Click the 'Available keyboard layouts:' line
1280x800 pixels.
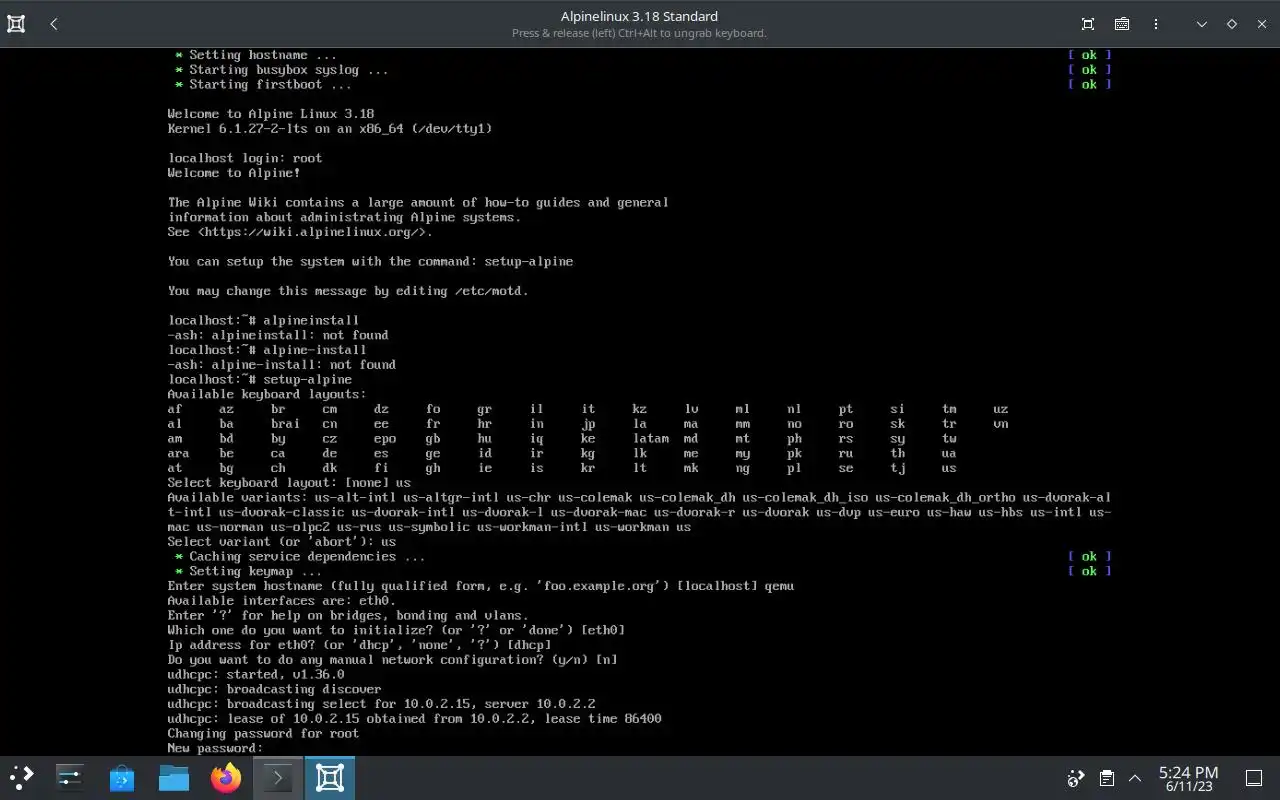click(267, 394)
